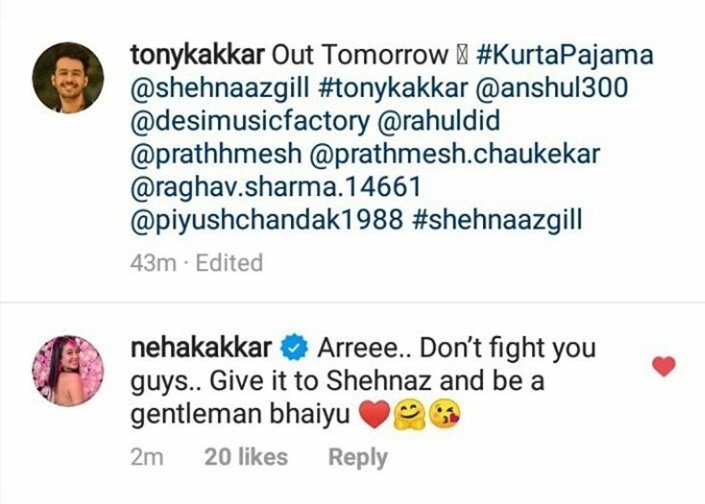The width and height of the screenshot is (705, 504).
Task: Open tonykakkar's profile picture
Action: click(68, 78)
